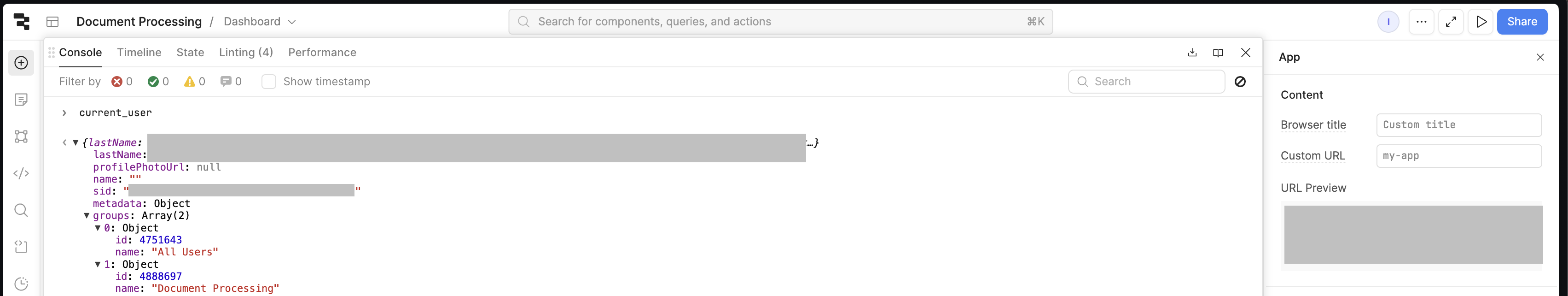The width and height of the screenshot is (1568, 296).
Task: Switch to the Timeline tab
Action: [x=139, y=53]
